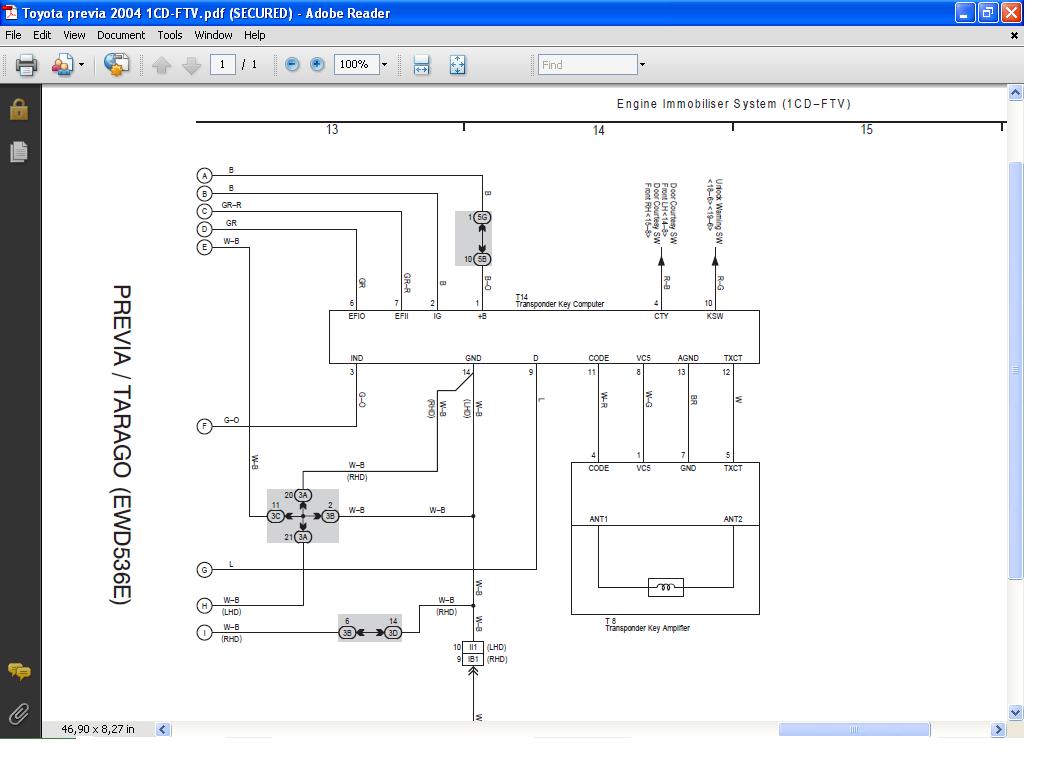Viewport: 1037px width, 778px height.
Task: Open the Document menu
Action: (120, 35)
